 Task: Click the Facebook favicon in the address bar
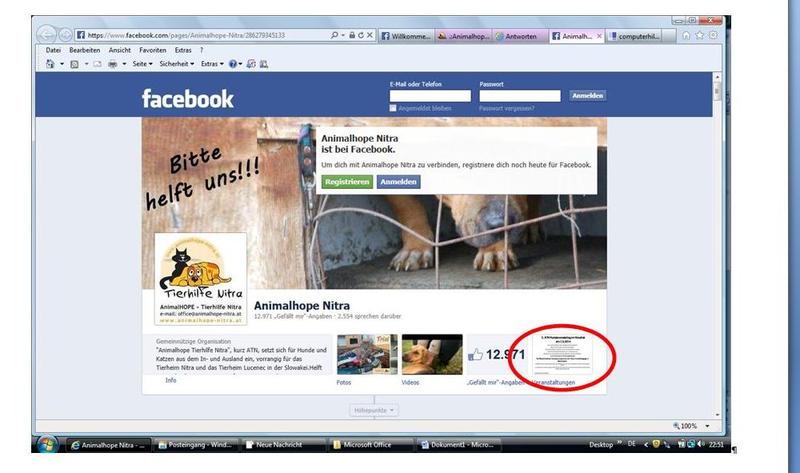81,35
